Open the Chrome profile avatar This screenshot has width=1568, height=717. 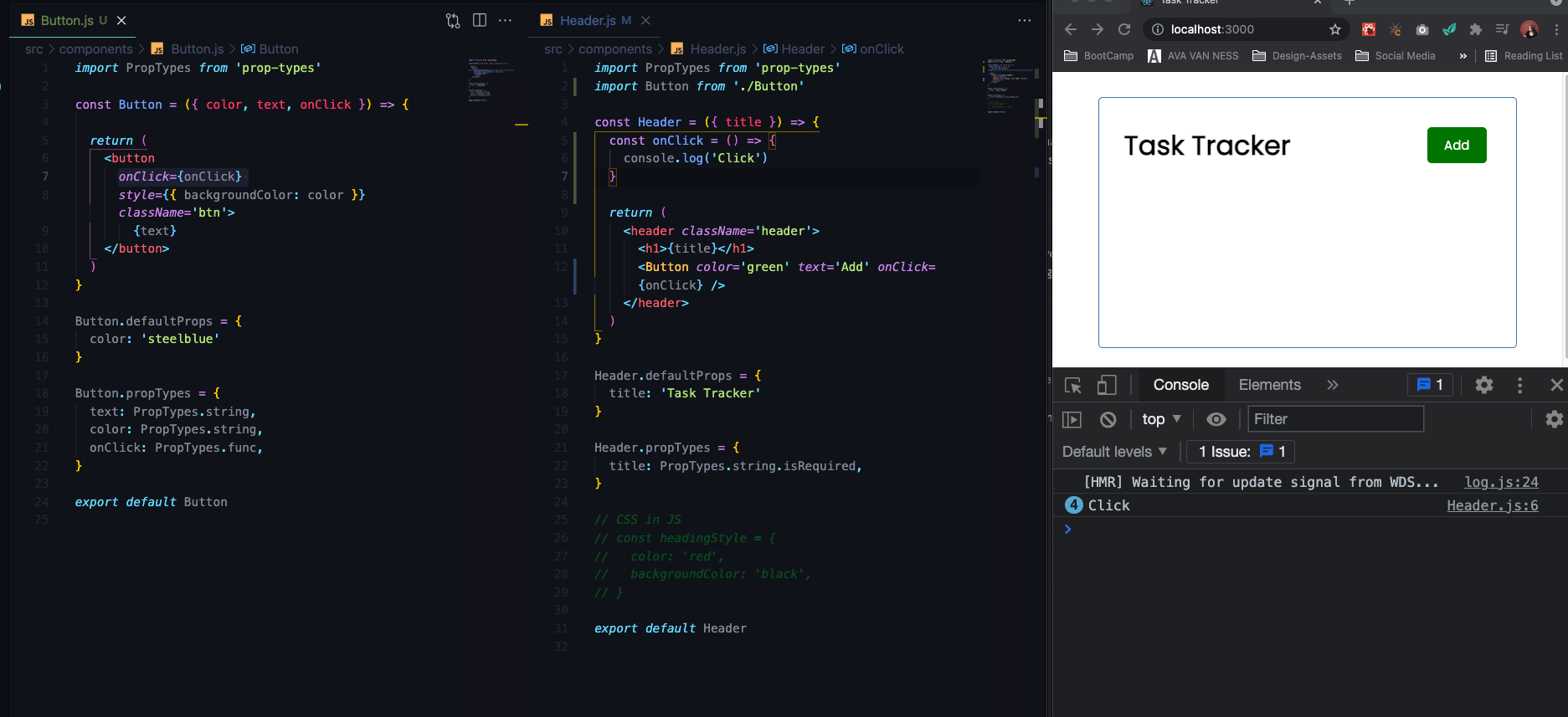pyautogui.click(x=1529, y=29)
